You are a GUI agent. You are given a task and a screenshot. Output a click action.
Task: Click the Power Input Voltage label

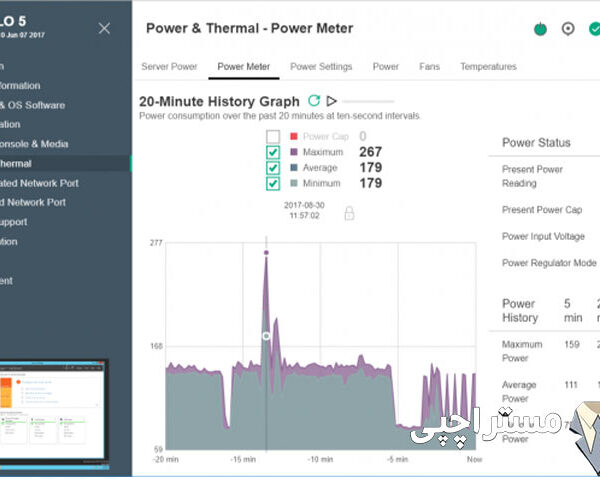[543, 236]
